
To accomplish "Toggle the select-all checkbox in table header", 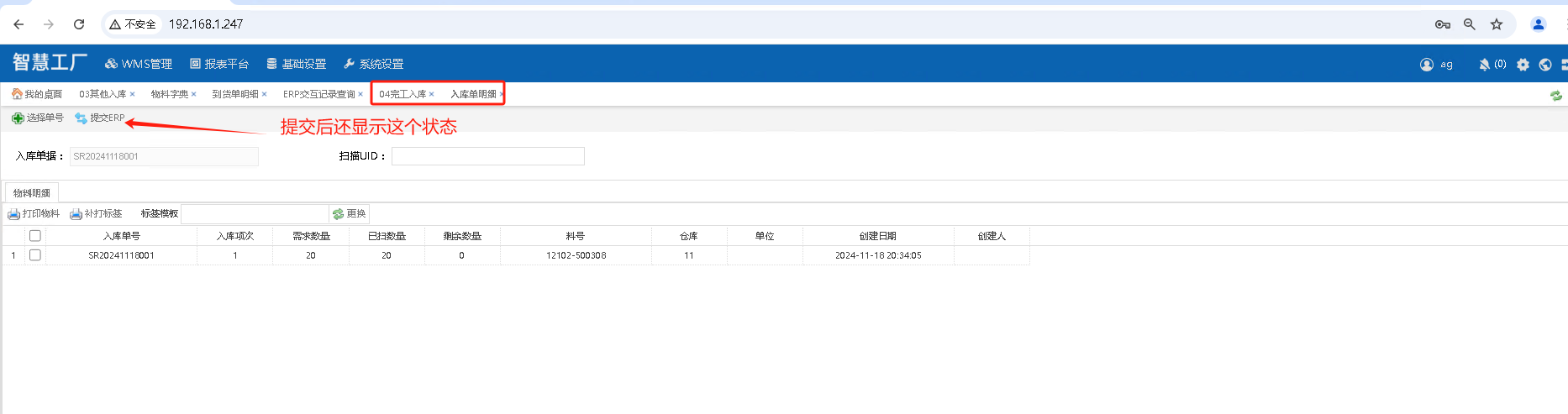I will pyautogui.click(x=35, y=236).
